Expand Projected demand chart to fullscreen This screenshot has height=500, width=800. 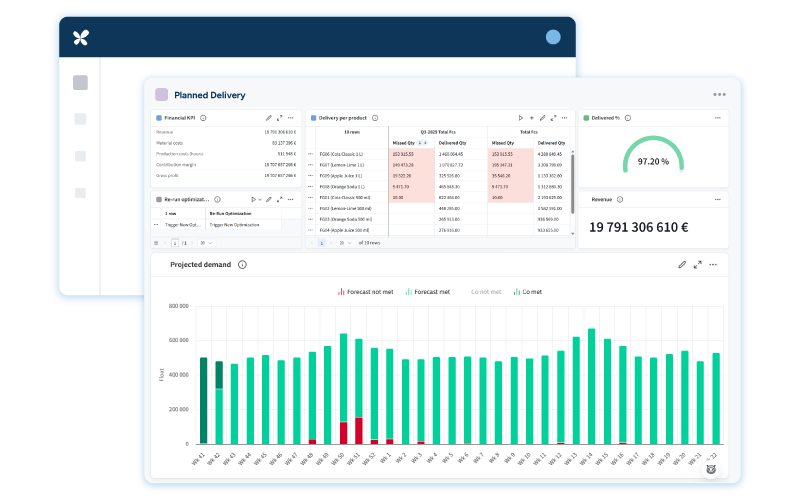pos(697,264)
